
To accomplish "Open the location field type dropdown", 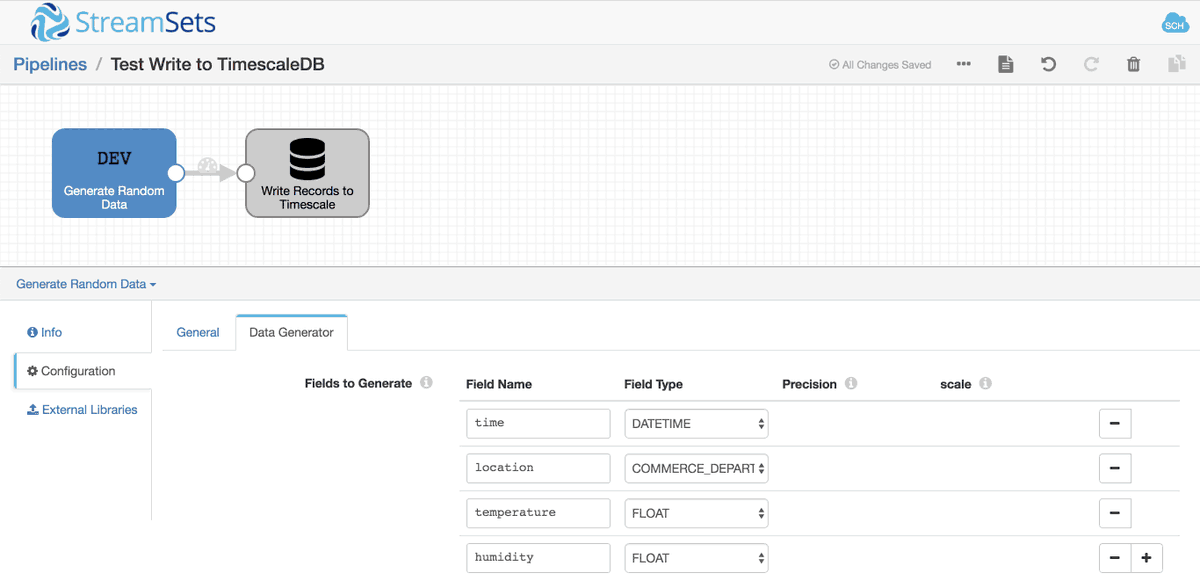I will [696, 468].
